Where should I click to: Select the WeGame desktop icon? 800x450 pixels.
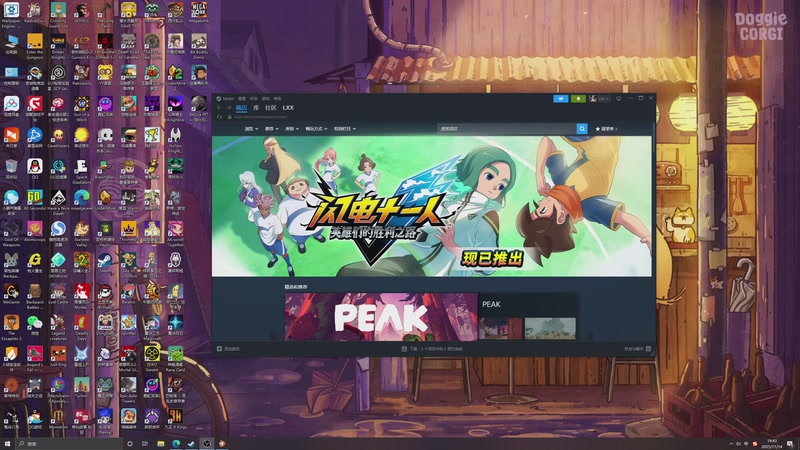coord(11,293)
